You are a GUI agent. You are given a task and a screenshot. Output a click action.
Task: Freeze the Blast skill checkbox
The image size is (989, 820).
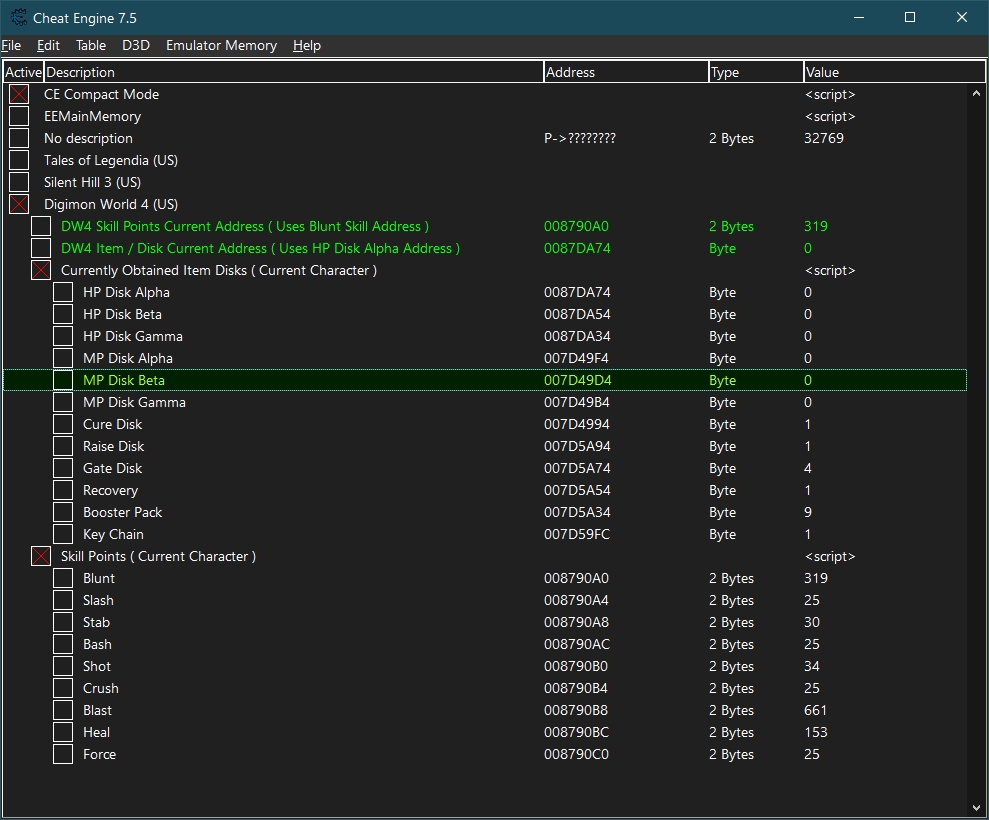pos(63,710)
